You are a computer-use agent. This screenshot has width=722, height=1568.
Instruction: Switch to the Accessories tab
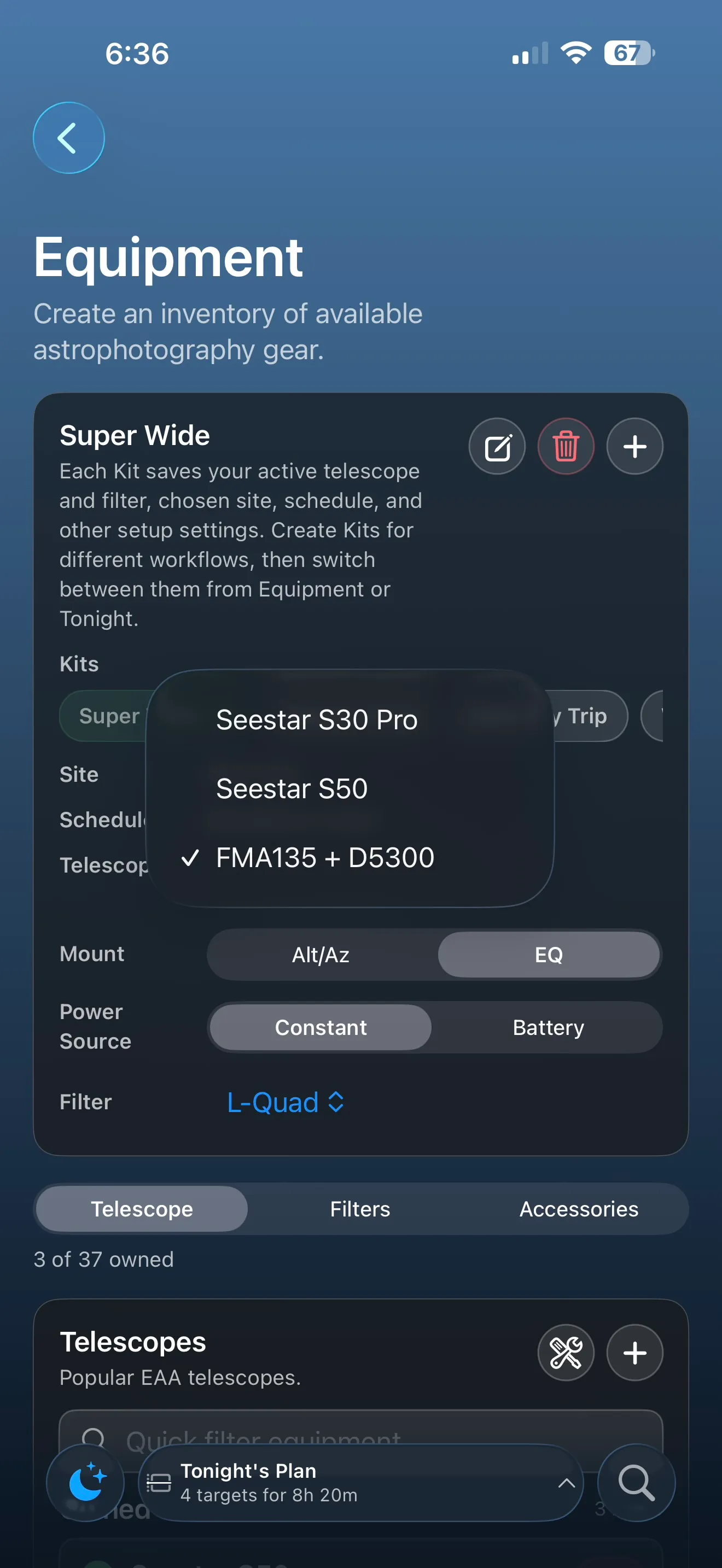(x=579, y=1209)
